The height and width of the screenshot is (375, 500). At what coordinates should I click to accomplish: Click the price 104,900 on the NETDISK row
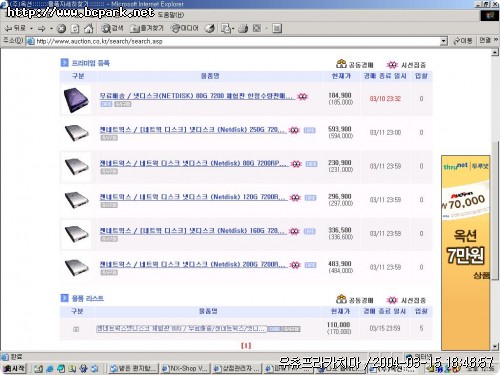340,95
